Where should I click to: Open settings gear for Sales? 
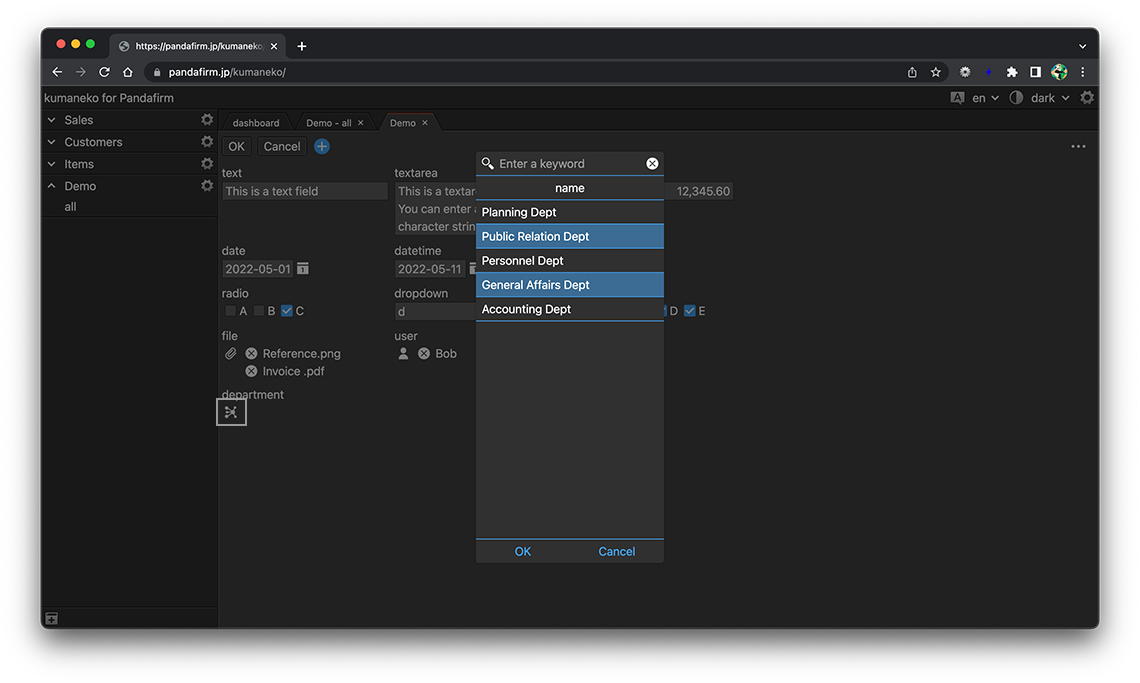click(207, 120)
